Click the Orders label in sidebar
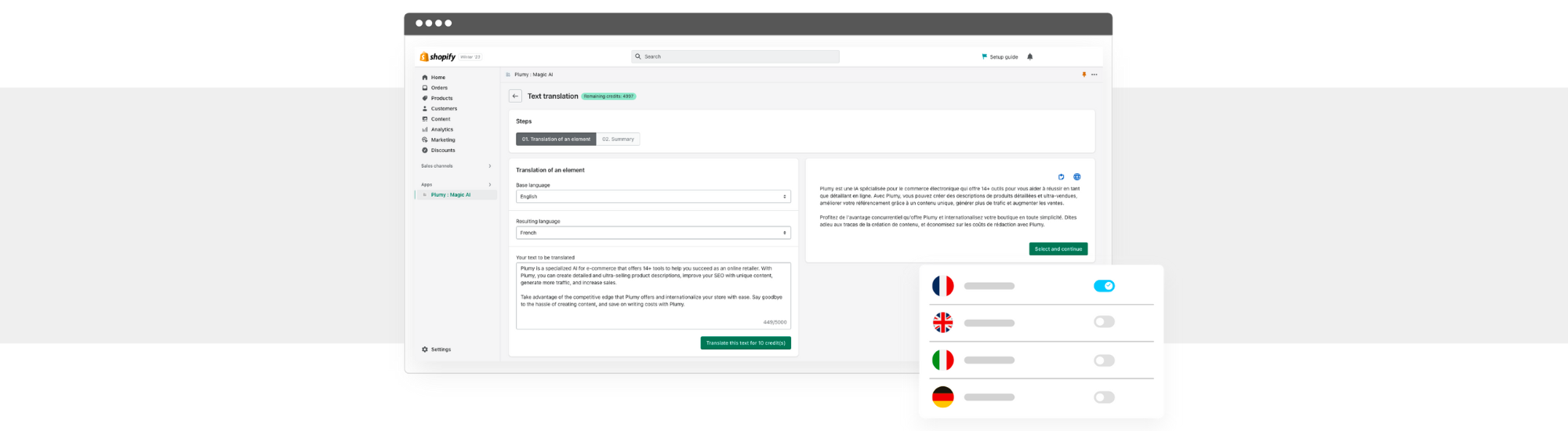 (439, 88)
